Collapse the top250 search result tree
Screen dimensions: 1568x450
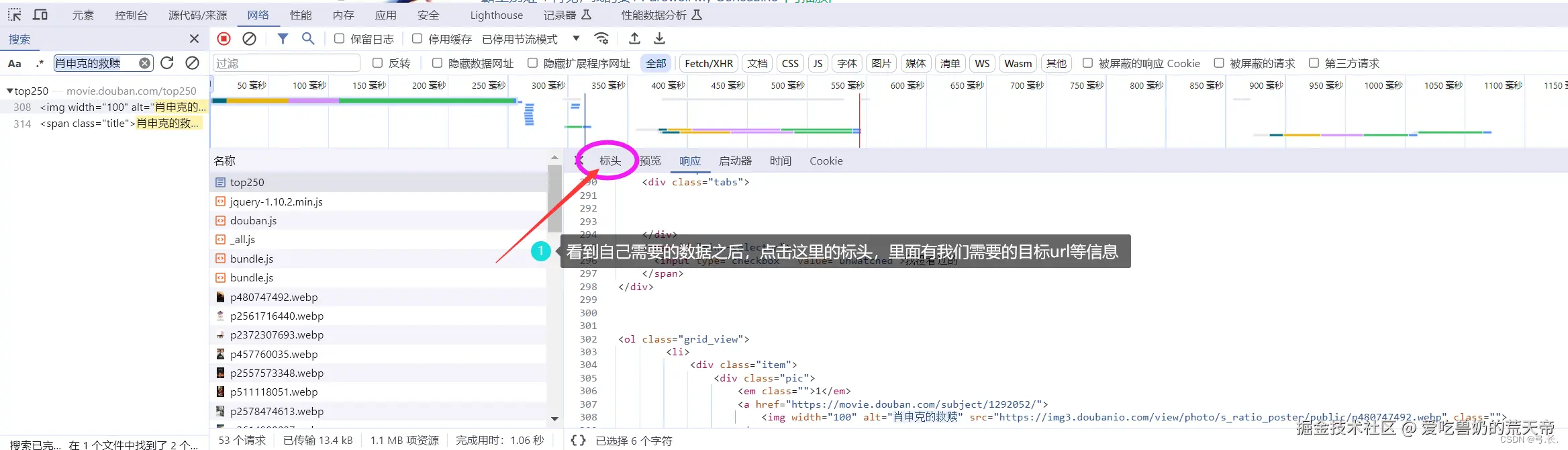coord(9,91)
